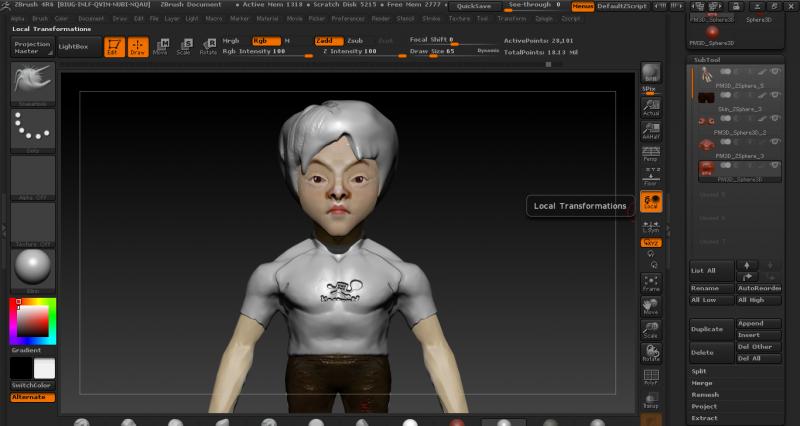Click the right shelf Rotate navigation button
The height and width of the screenshot is (426, 800).
[651, 353]
